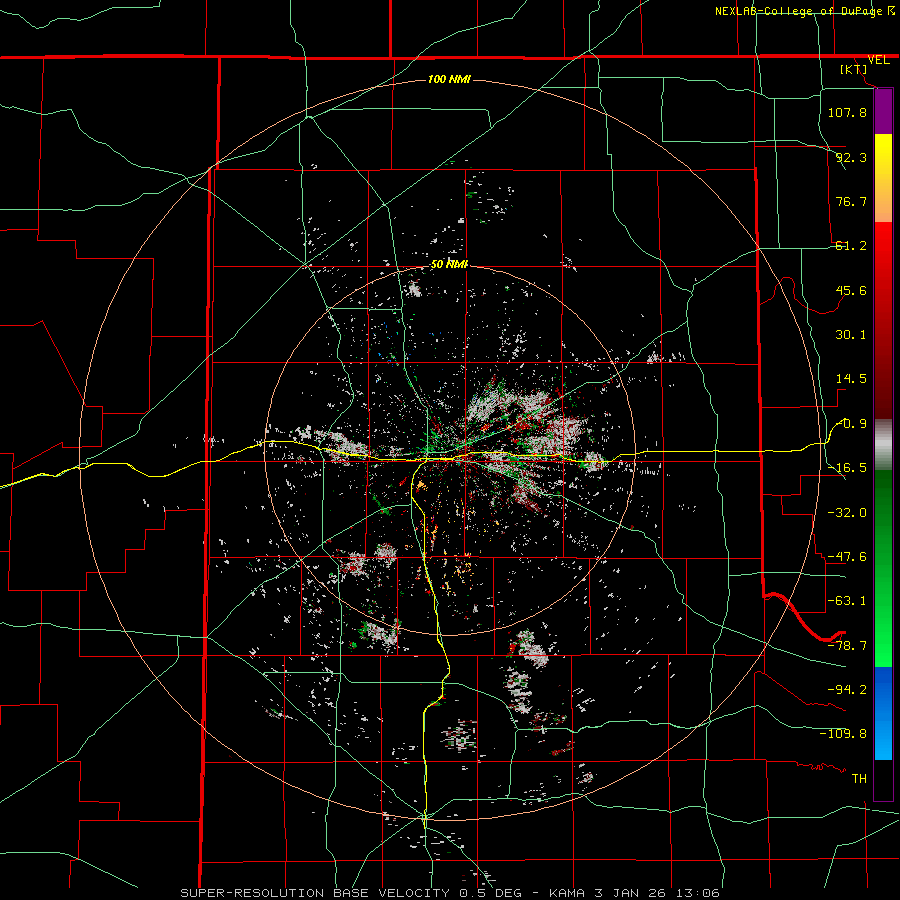The width and height of the screenshot is (900, 900).
Task: Select the 61.2 scale value
Action: pyautogui.click(x=851, y=246)
